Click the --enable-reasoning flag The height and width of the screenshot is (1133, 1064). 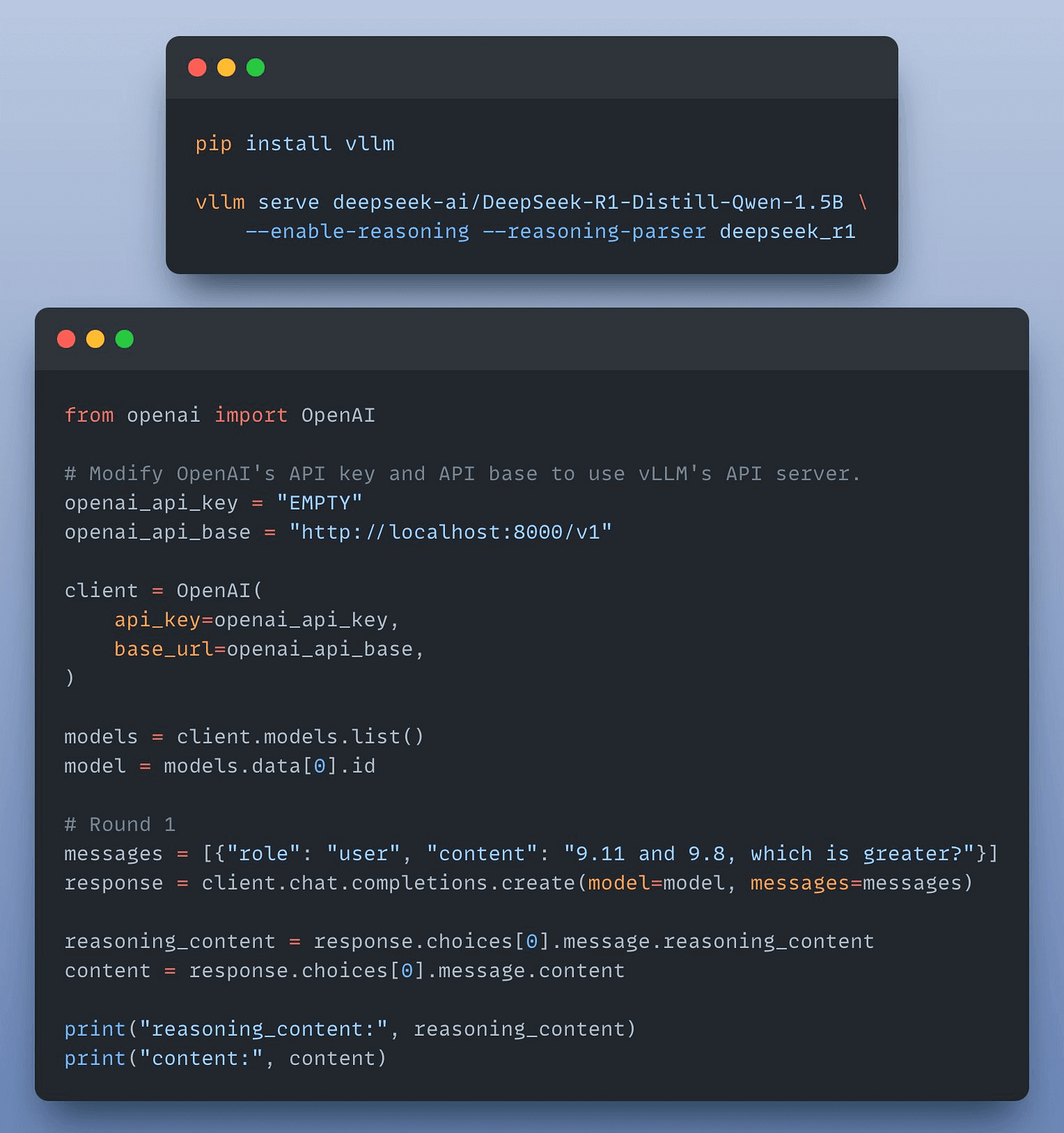tap(357, 232)
